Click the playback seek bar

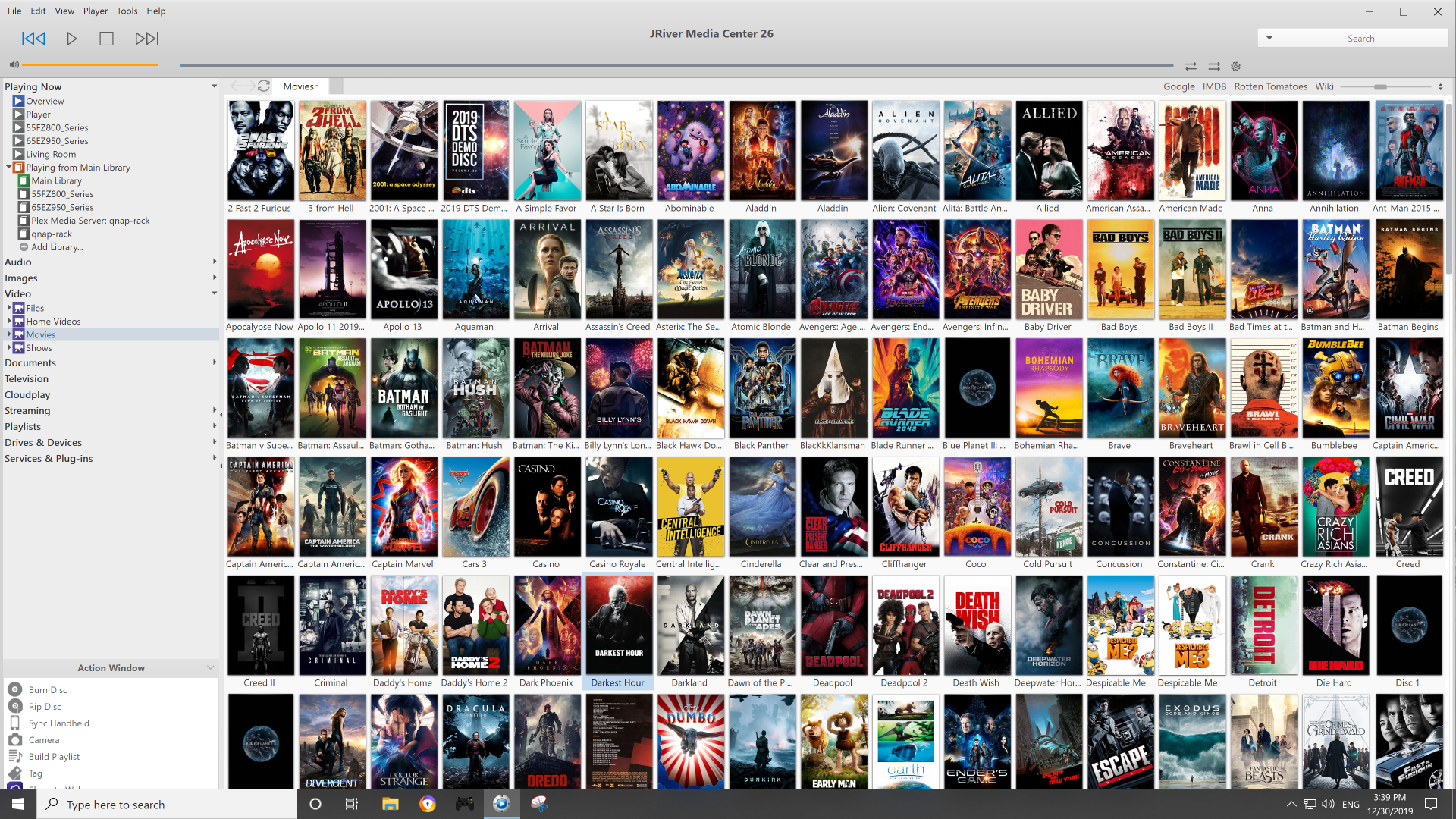(x=676, y=66)
